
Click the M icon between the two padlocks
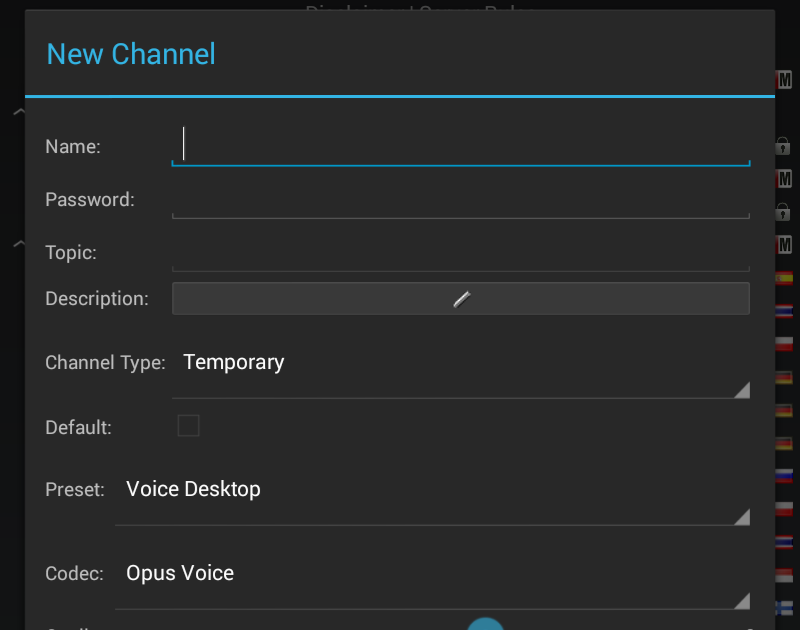tap(785, 179)
